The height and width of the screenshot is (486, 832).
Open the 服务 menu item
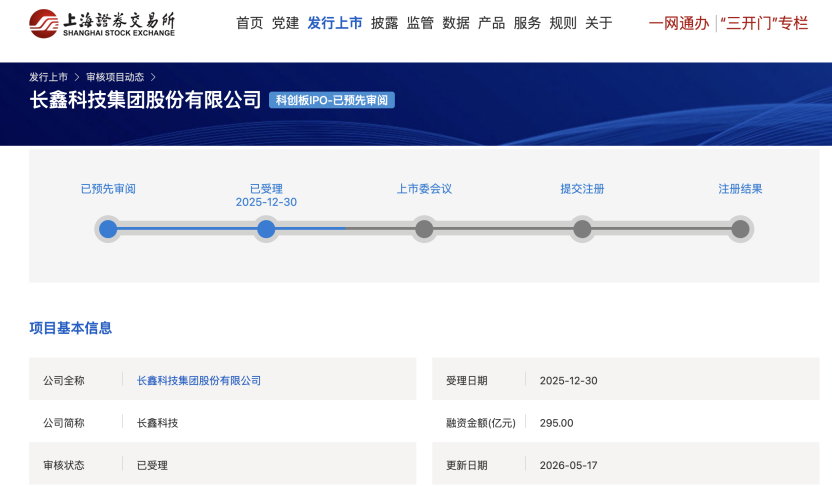pos(527,23)
